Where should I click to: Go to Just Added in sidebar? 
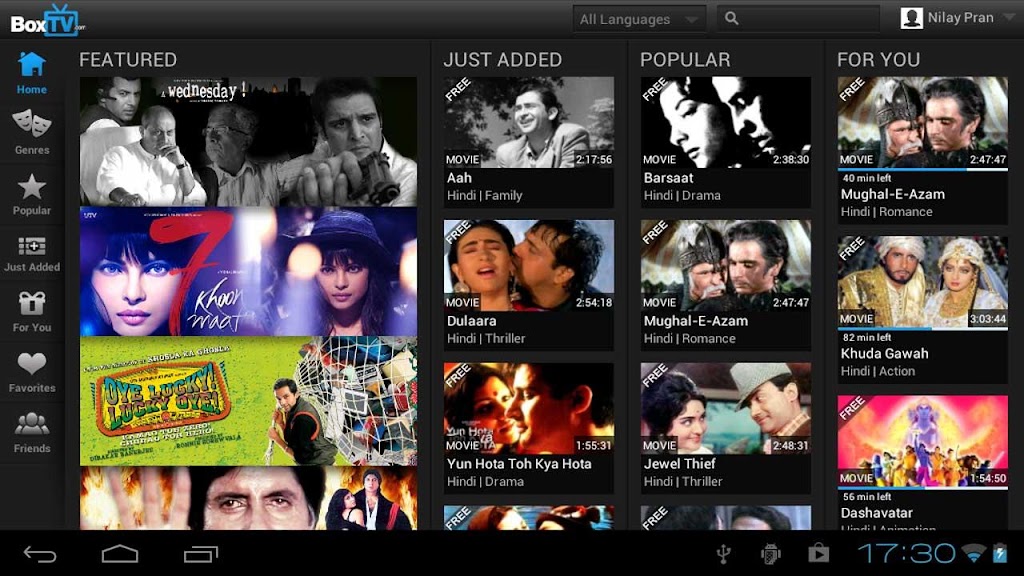pos(31,253)
